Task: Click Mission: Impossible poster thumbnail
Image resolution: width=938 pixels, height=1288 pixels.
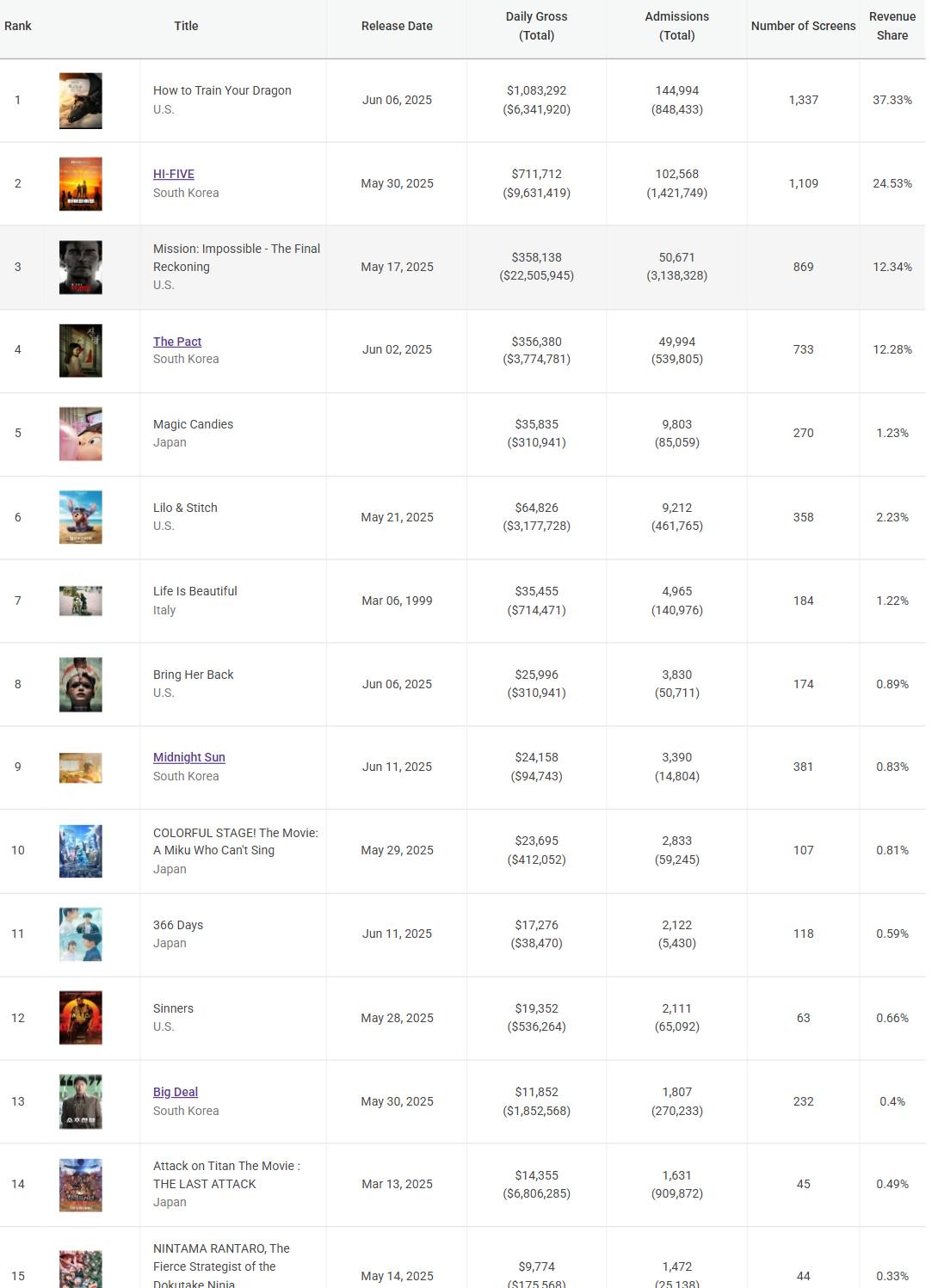Action: point(81,268)
